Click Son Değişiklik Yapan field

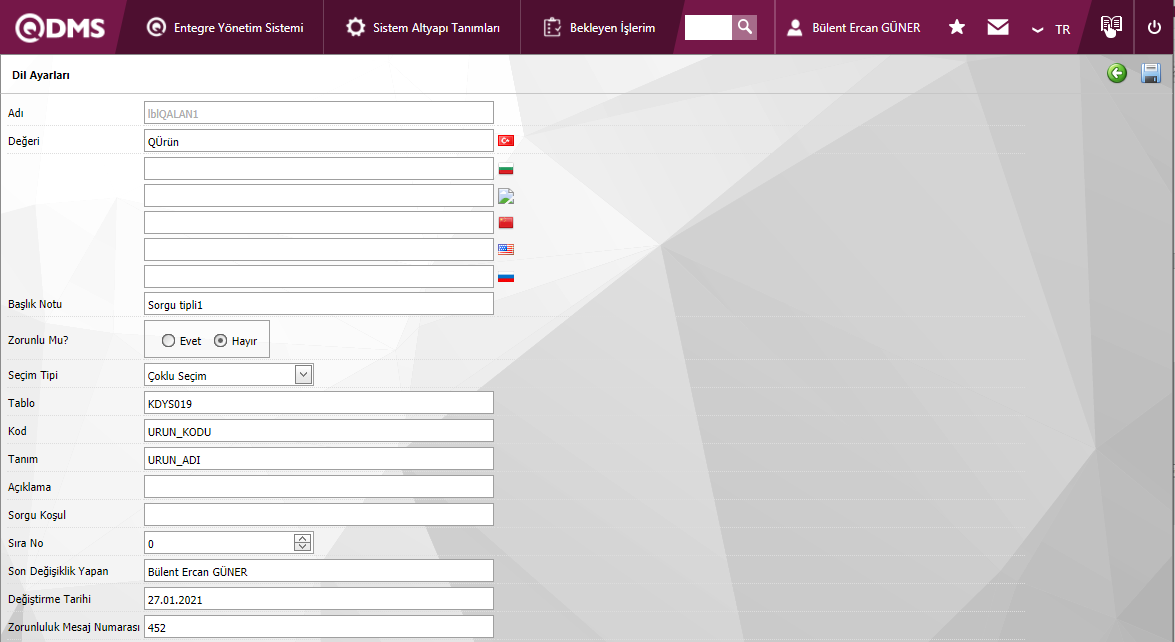pyautogui.click(x=318, y=571)
